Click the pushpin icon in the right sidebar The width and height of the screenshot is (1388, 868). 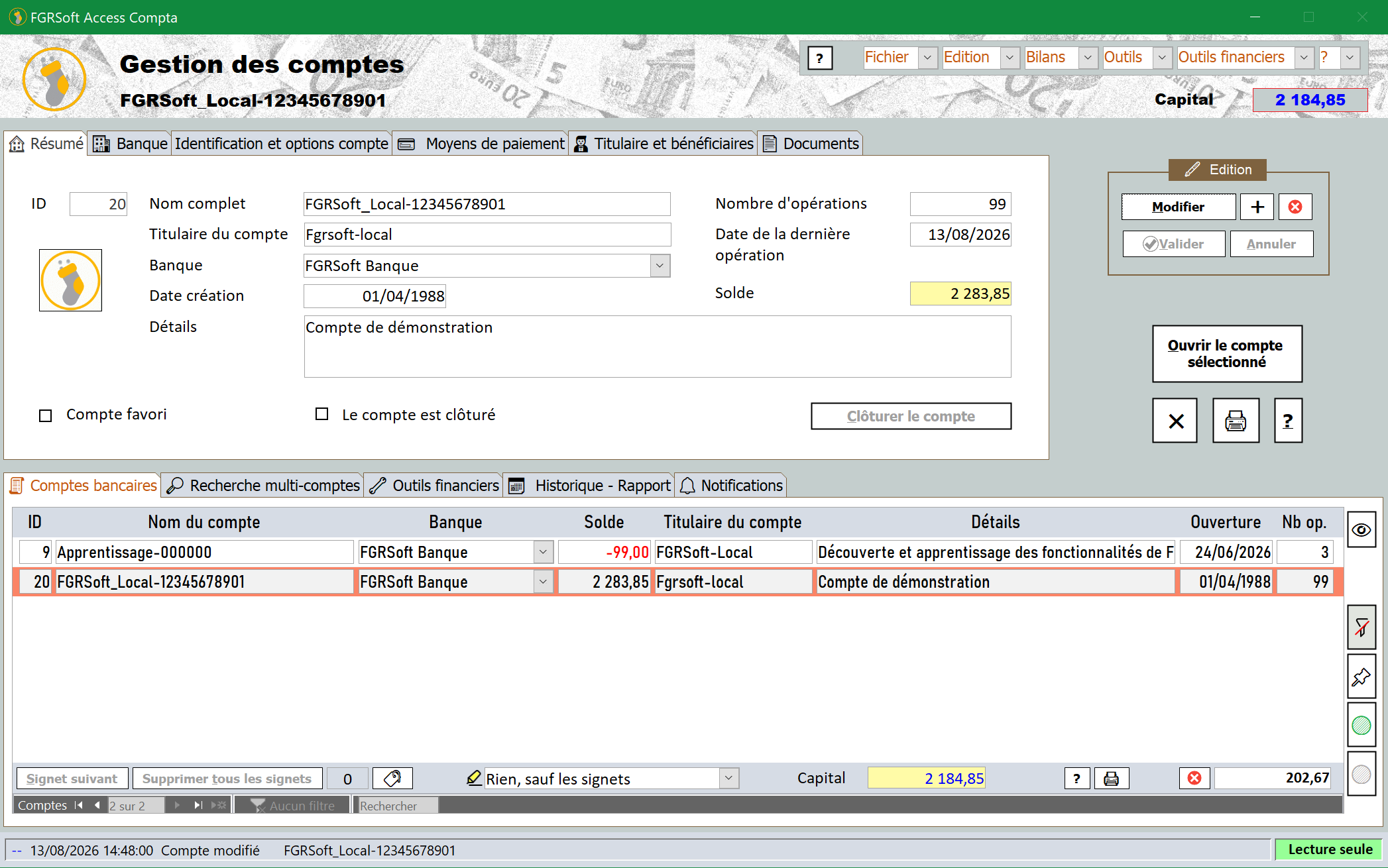point(1361,677)
